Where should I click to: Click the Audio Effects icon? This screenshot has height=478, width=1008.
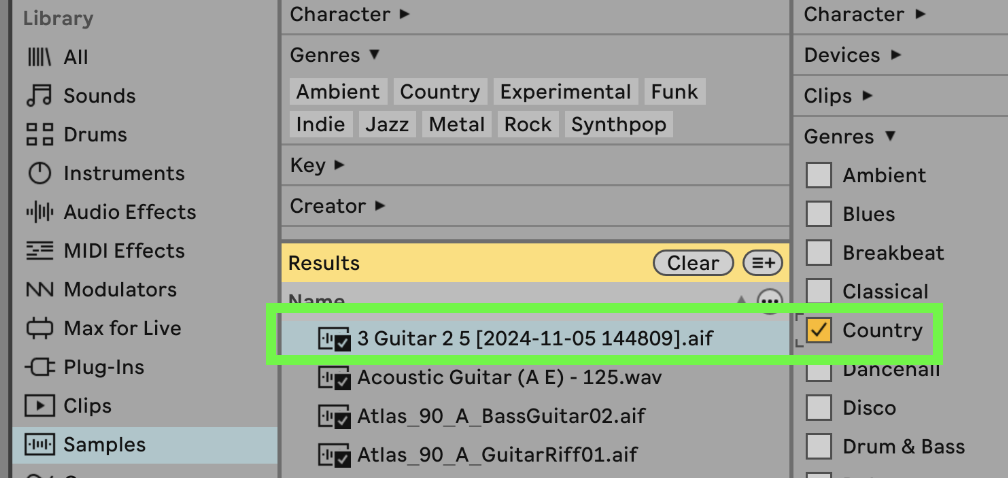coord(39,212)
